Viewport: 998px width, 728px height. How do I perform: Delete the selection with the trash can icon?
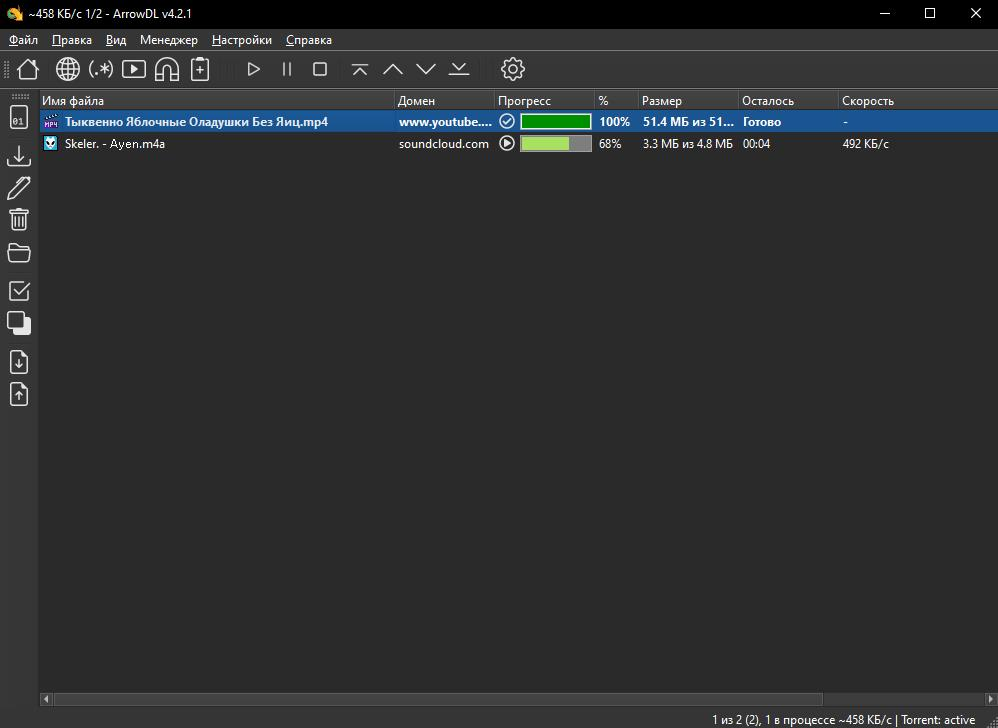[19, 220]
